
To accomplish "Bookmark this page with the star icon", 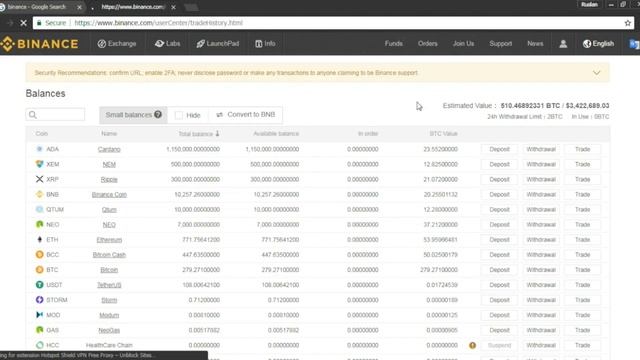I will pos(628,23).
